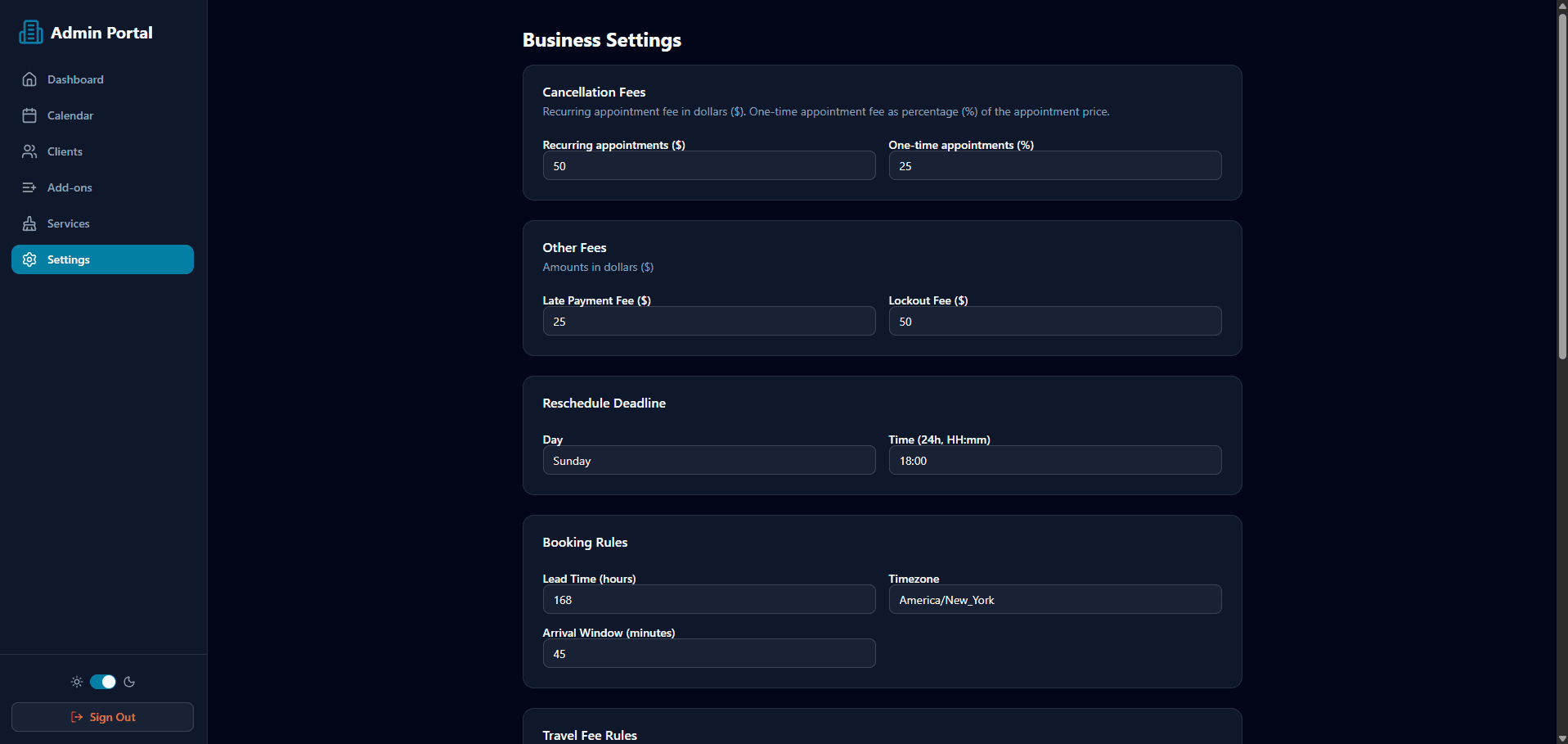1568x744 pixels.
Task: Select the Calendar icon in the sidebar
Action: [x=29, y=115]
